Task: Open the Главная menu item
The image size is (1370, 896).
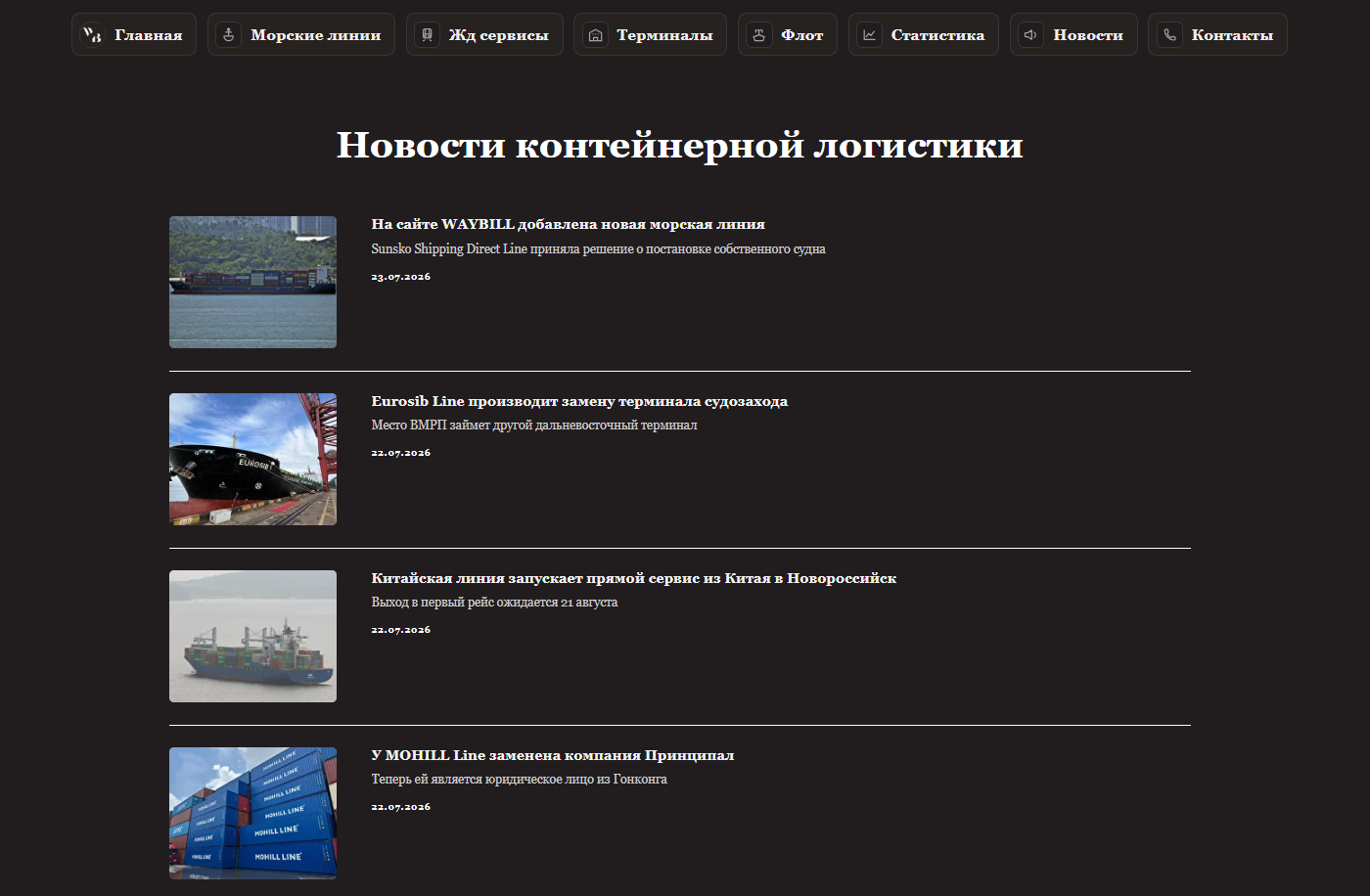Action: [134, 34]
